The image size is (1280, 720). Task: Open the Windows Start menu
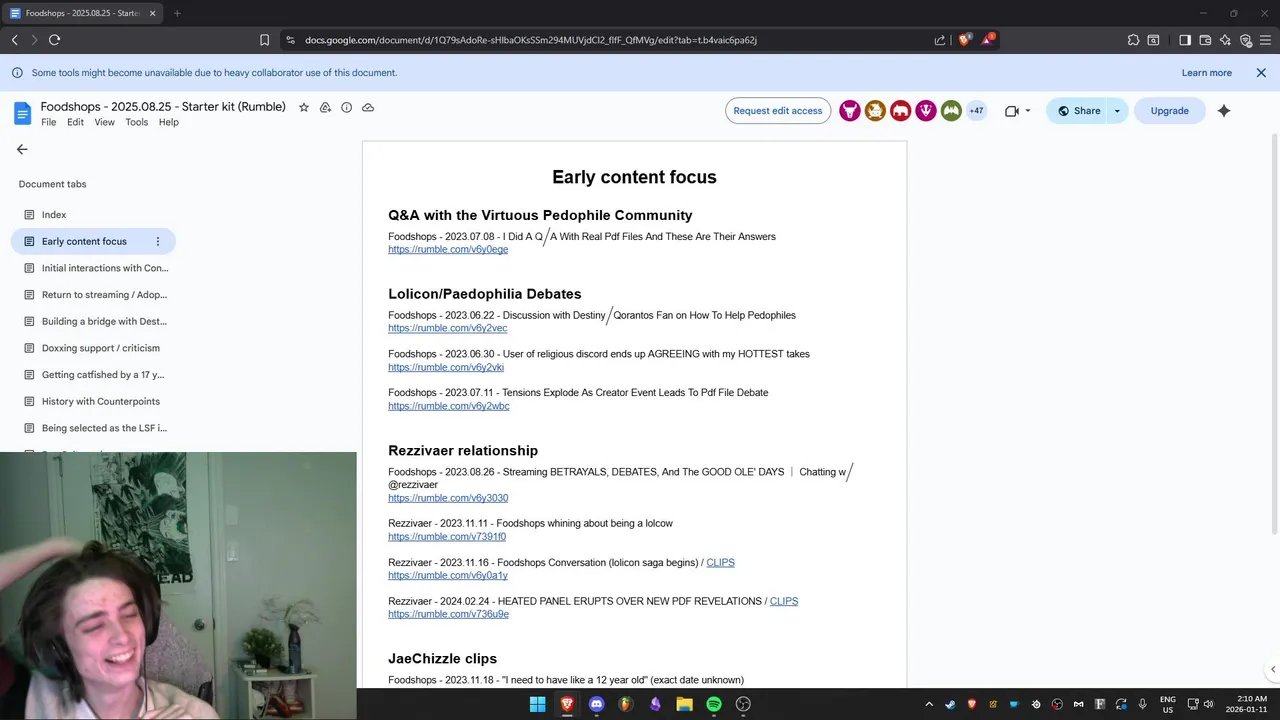click(x=538, y=704)
